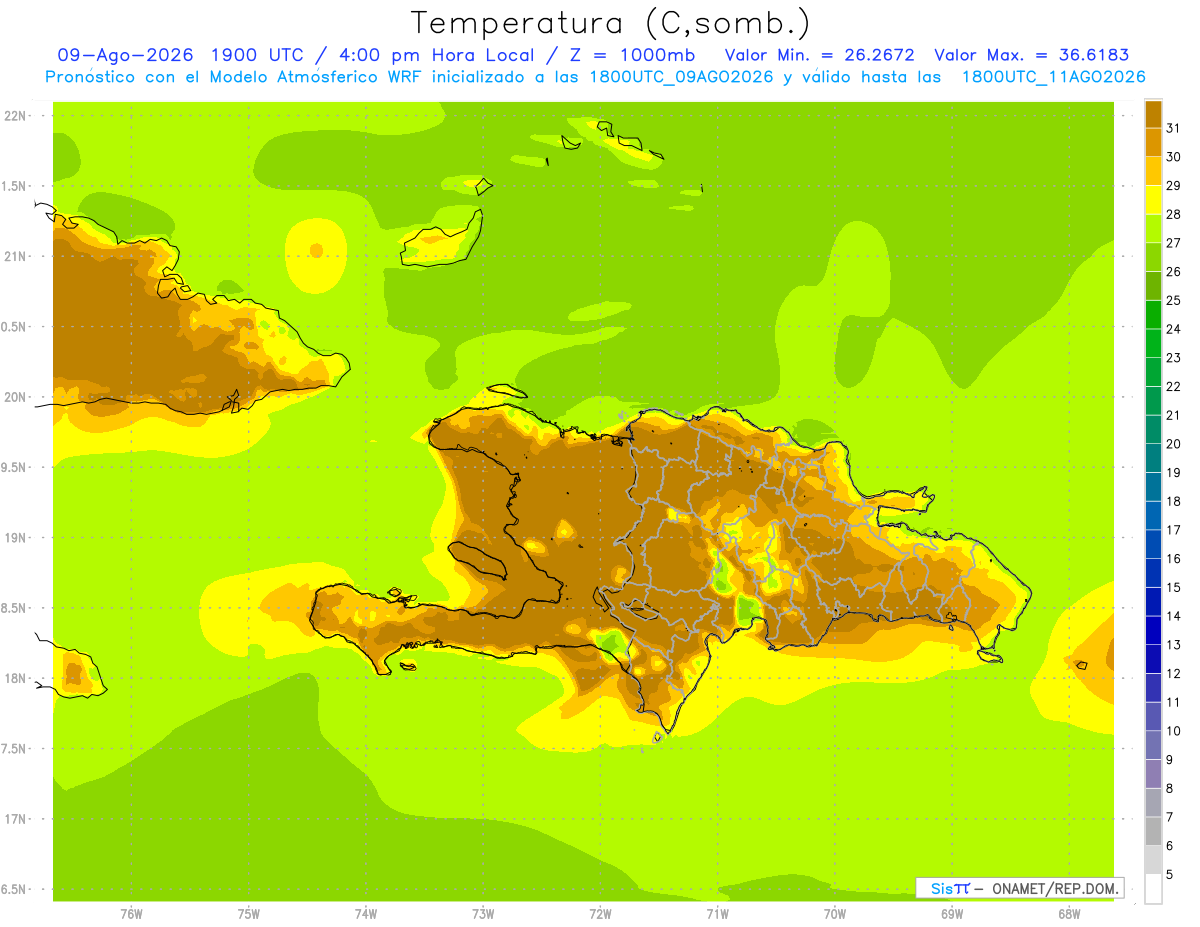Click the purple swatch between 9 and 10

pos(1153,745)
